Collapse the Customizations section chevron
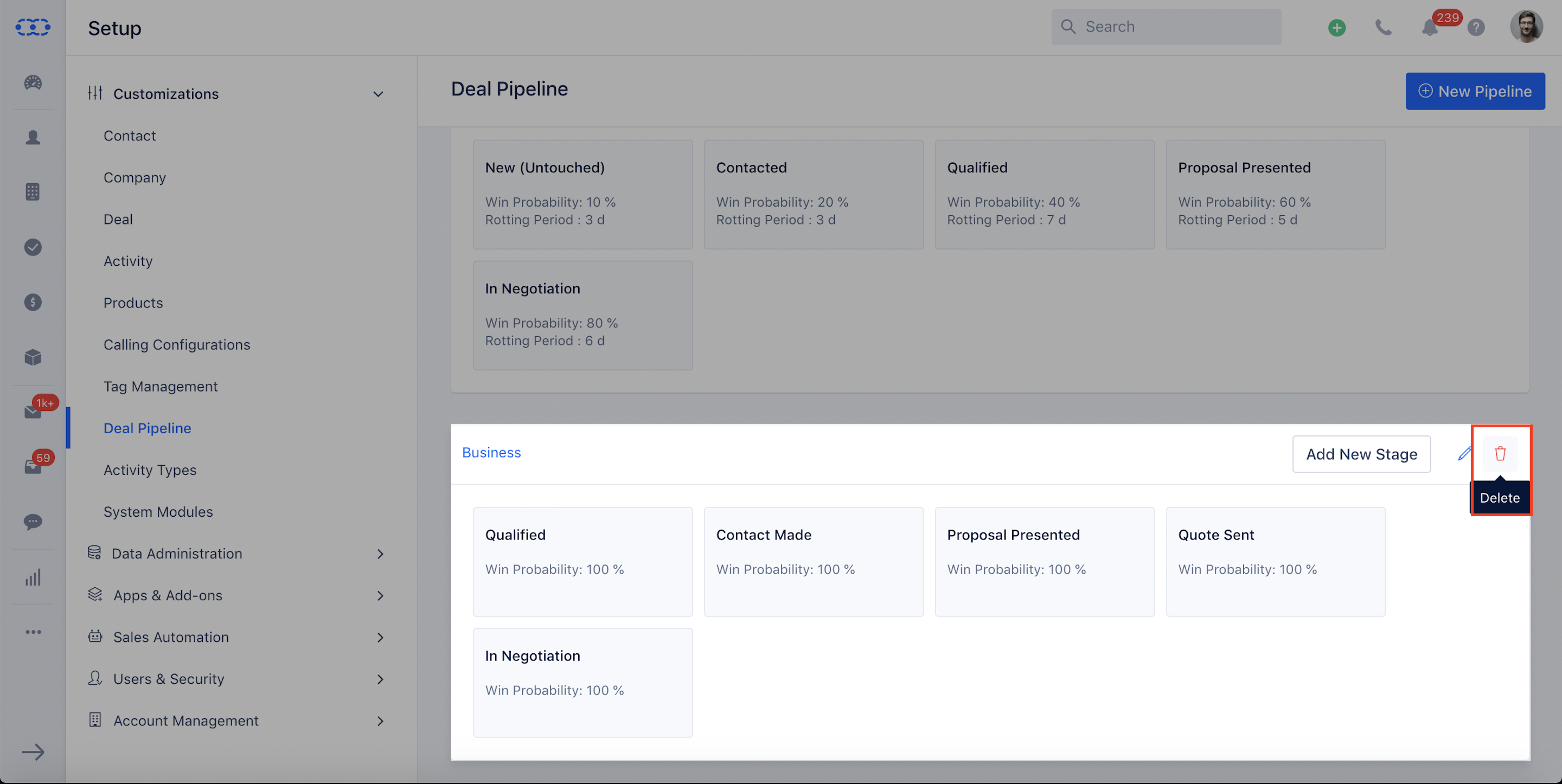The width and height of the screenshot is (1562, 784). [x=378, y=94]
